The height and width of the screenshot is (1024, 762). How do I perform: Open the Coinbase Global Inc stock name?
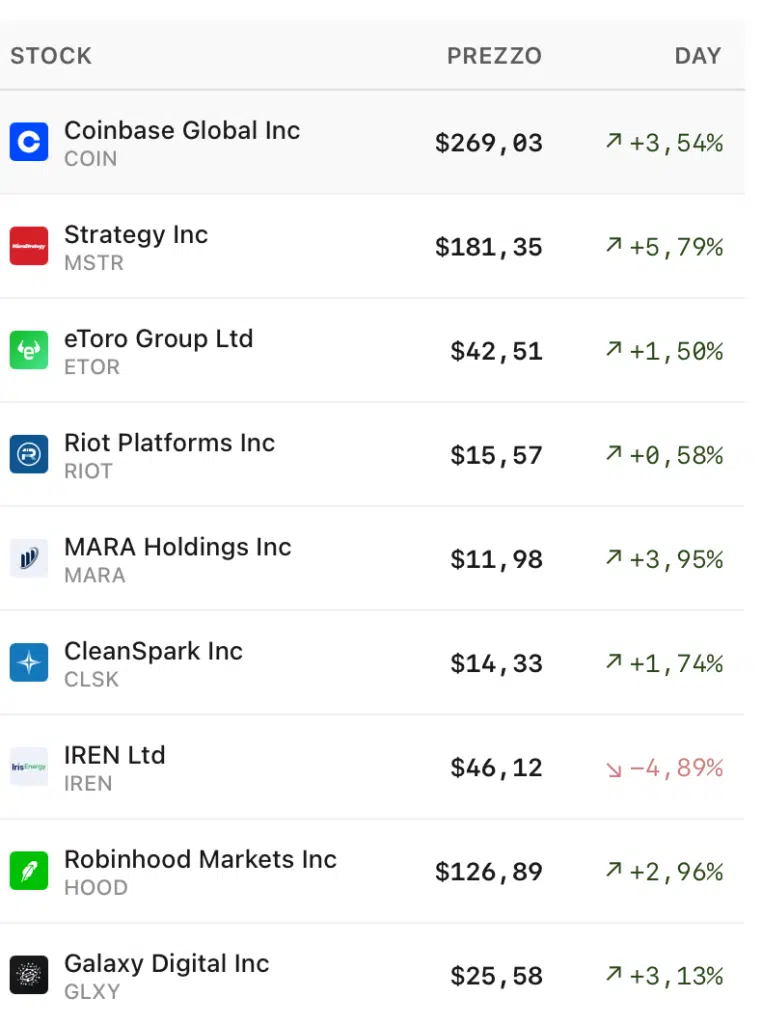(182, 131)
